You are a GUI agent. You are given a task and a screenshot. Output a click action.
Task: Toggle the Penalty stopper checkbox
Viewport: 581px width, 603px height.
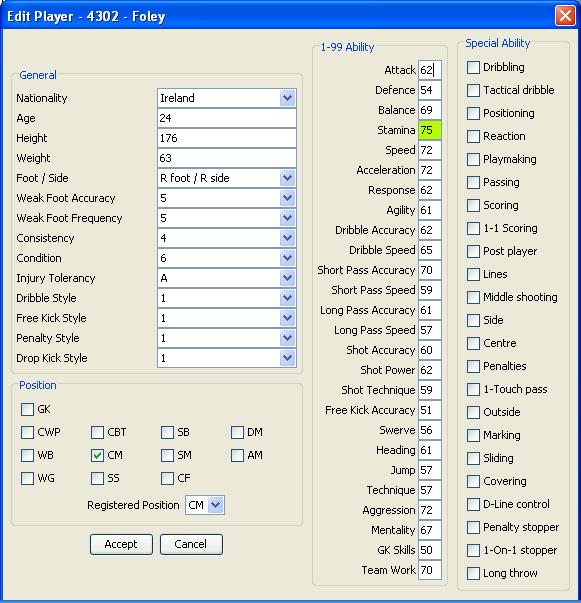click(473, 527)
